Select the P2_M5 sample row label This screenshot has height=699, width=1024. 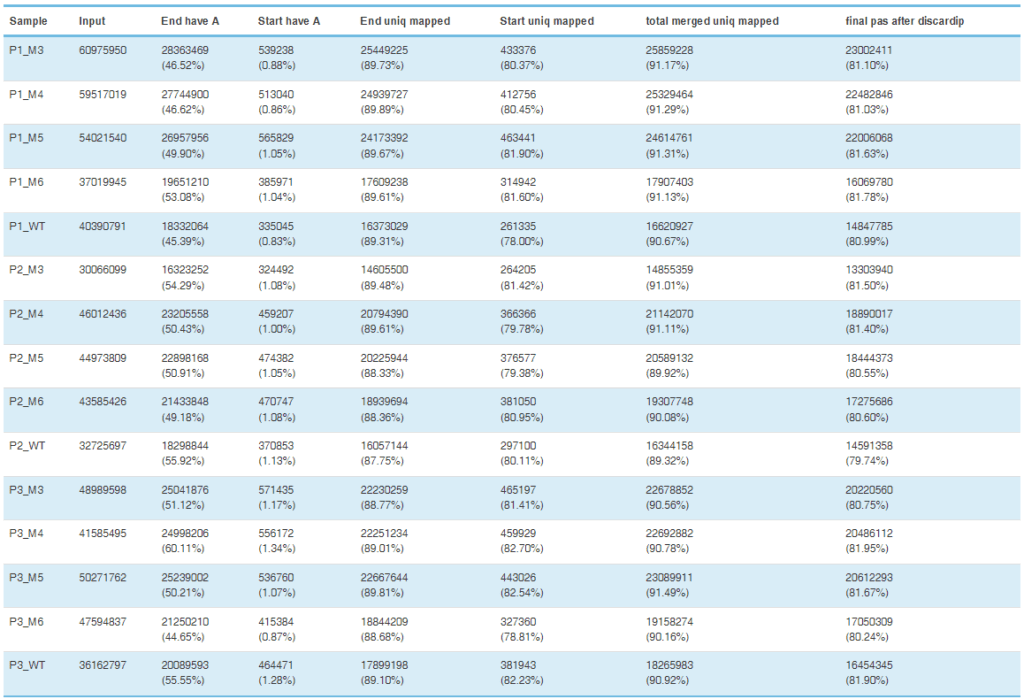pyautogui.click(x=29, y=358)
